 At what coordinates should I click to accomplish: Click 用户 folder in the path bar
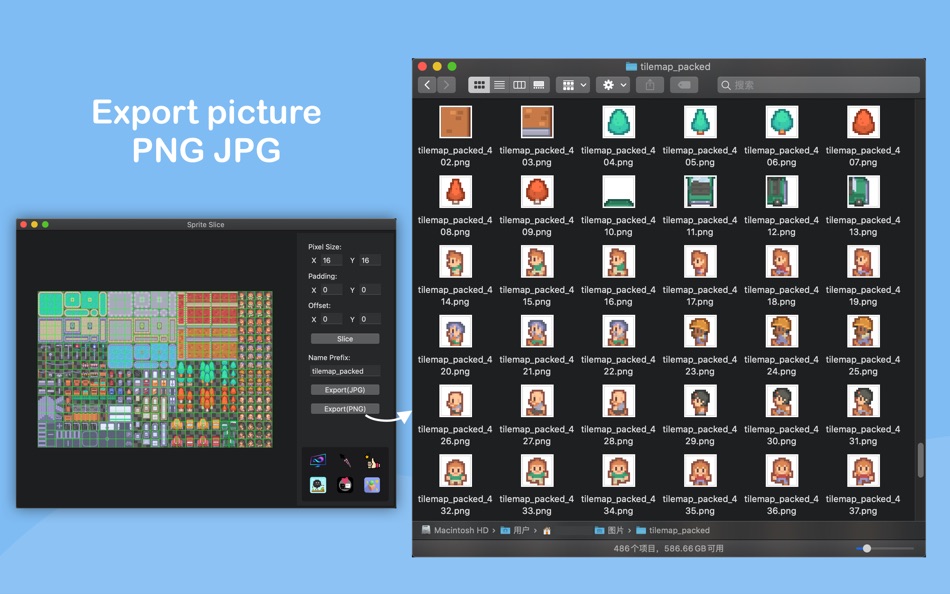(x=515, y=530)
